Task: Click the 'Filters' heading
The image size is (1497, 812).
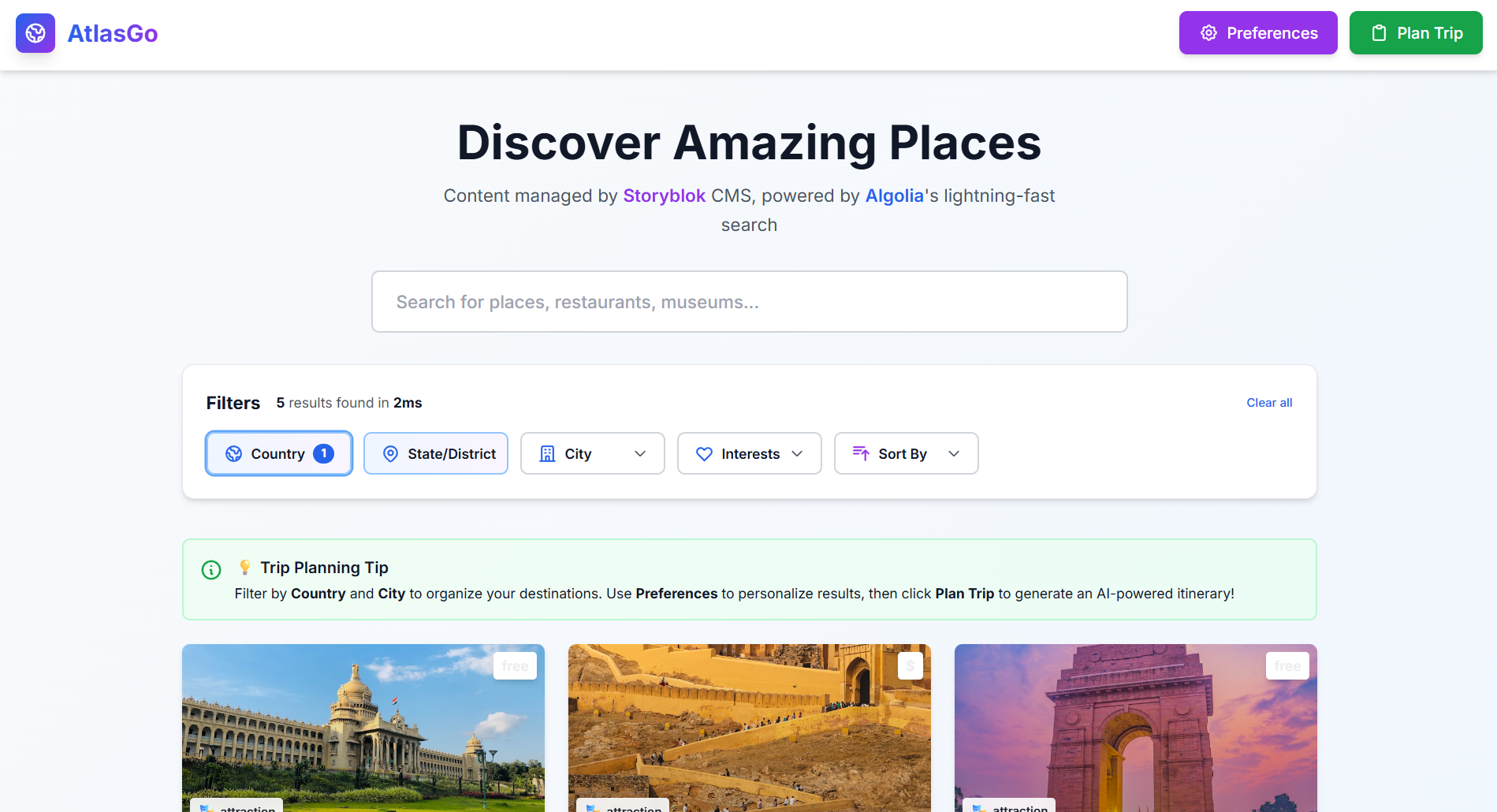Action: [233, 403]
